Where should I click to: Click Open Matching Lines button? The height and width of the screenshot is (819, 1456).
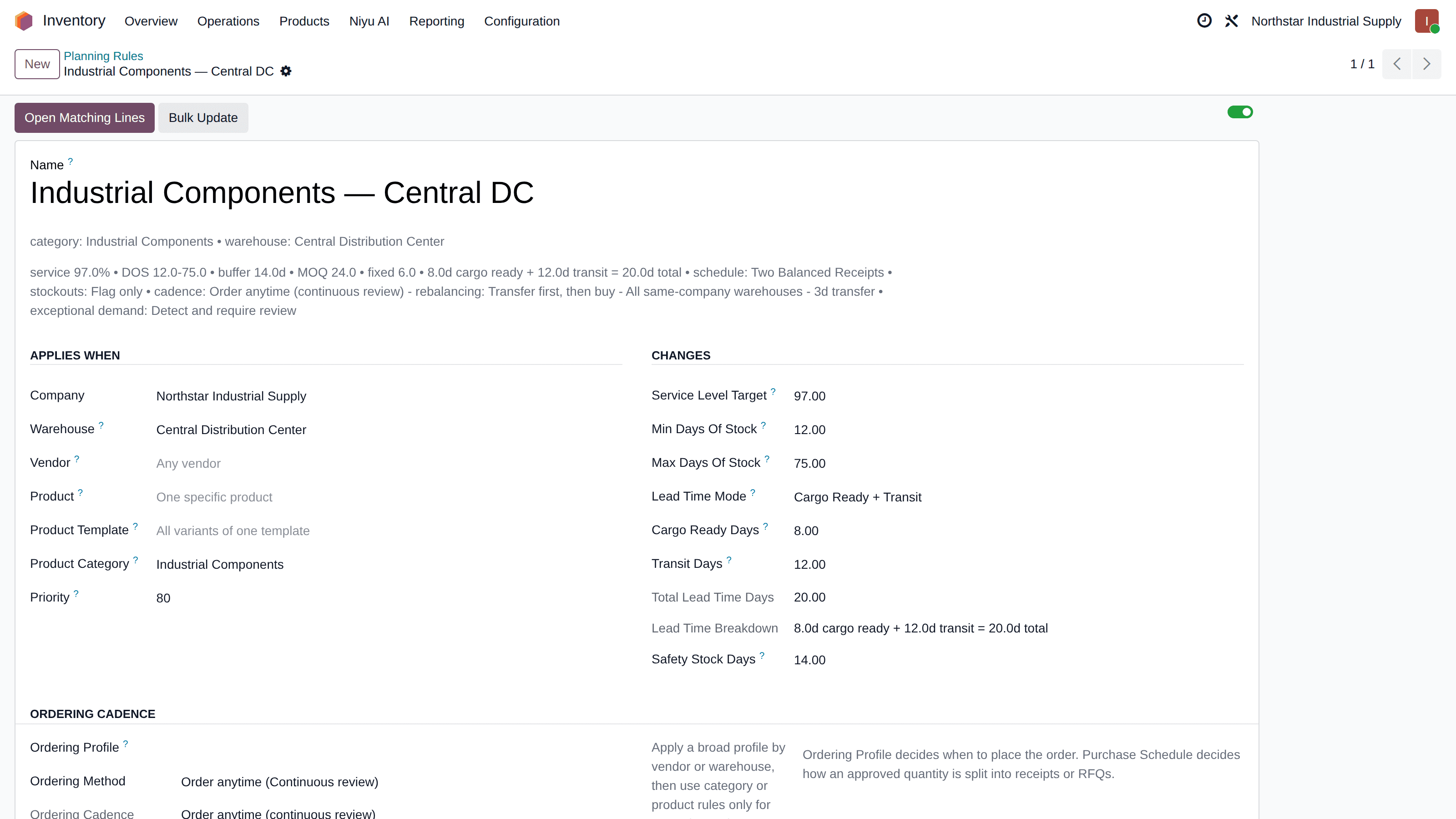(84, 117)
